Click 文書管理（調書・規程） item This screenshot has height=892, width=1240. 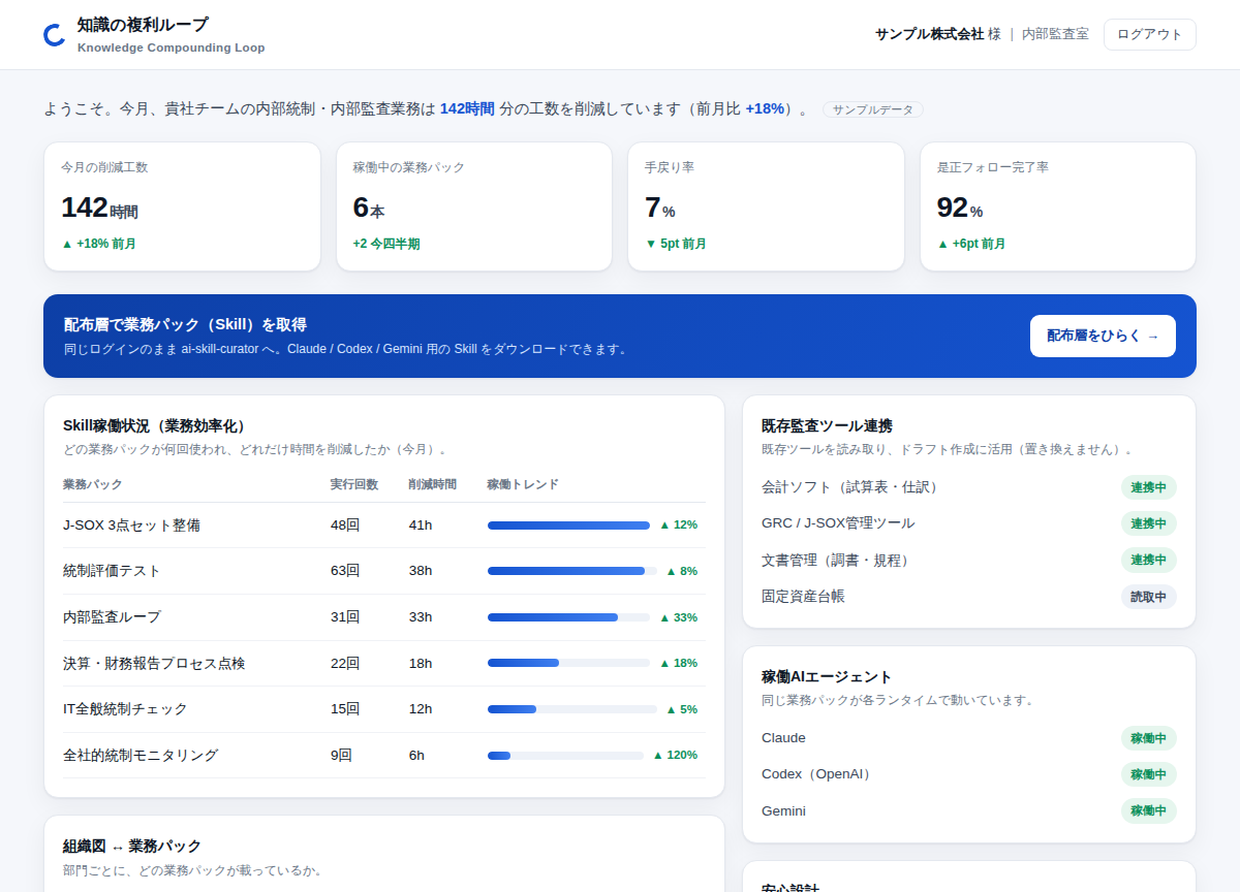[x=838, y=560]
